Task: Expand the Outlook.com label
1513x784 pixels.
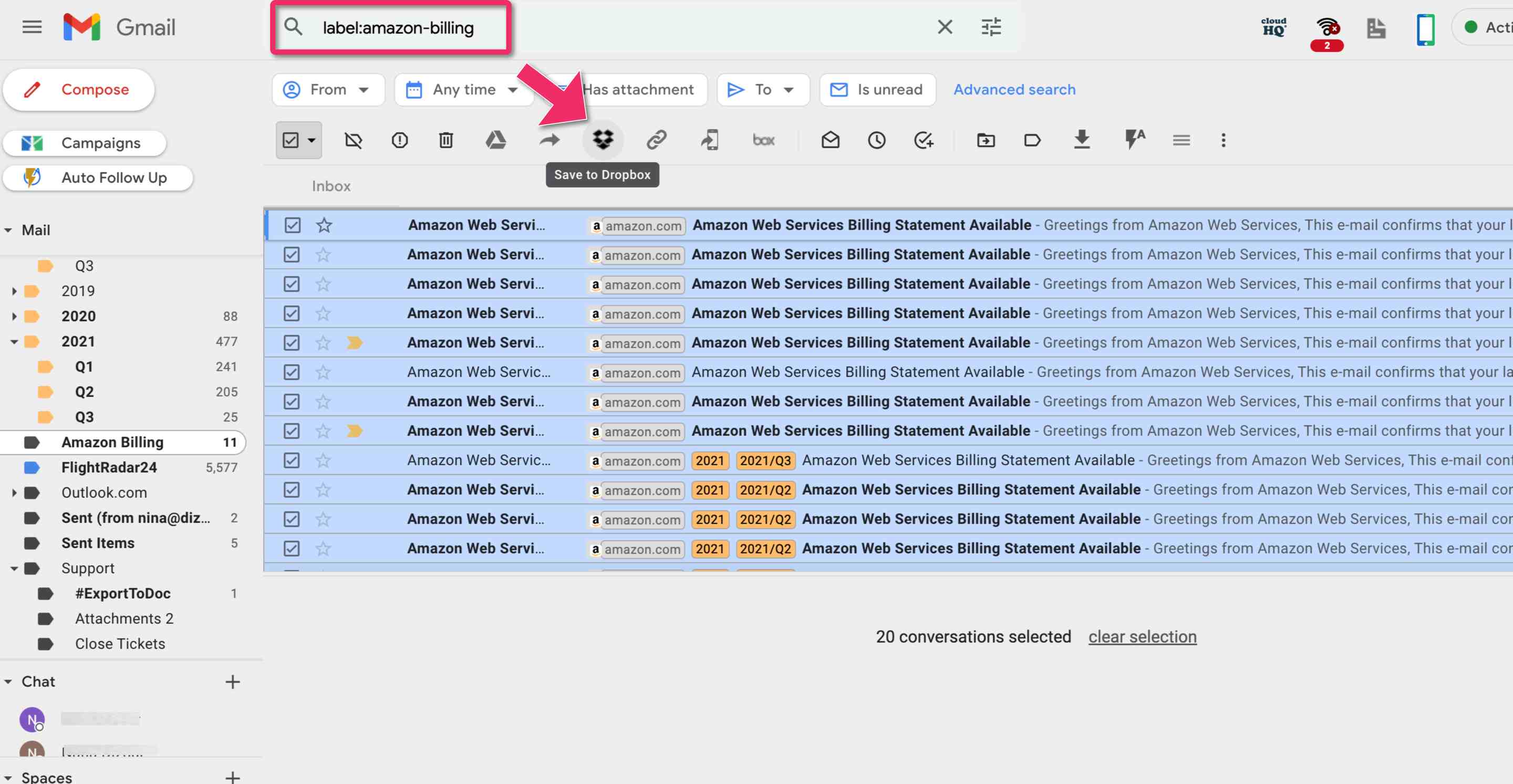Action: [x=14, y=492]
